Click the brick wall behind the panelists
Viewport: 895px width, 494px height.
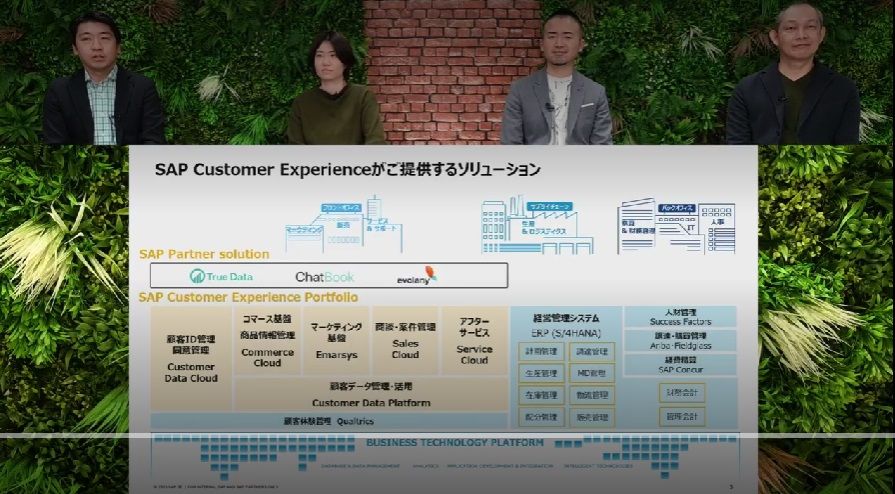(453, 71)
